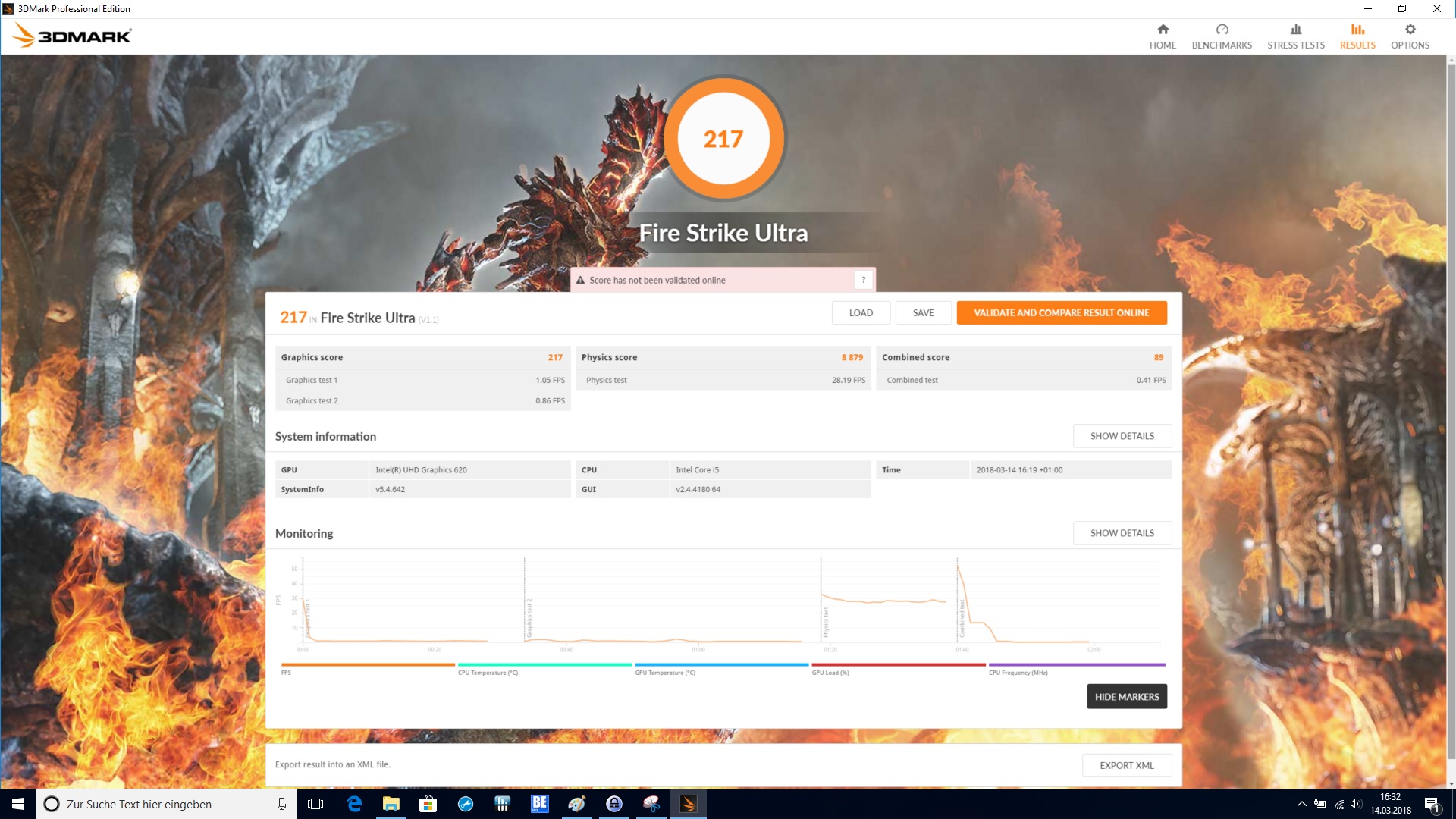
Task: Open Microsoft Edge from taskbar
Action: coord(354,804)
